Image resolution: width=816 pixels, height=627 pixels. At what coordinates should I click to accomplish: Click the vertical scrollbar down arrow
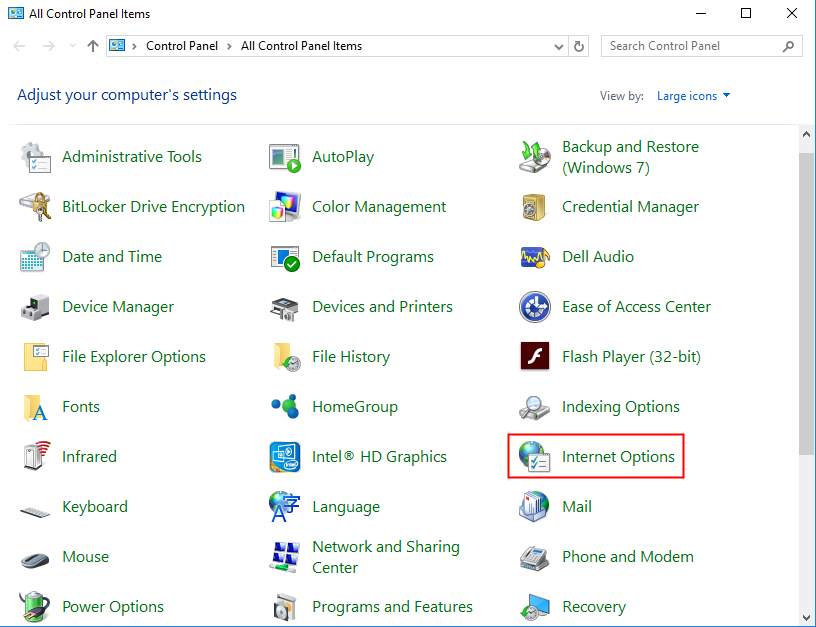tap(807, 618)
